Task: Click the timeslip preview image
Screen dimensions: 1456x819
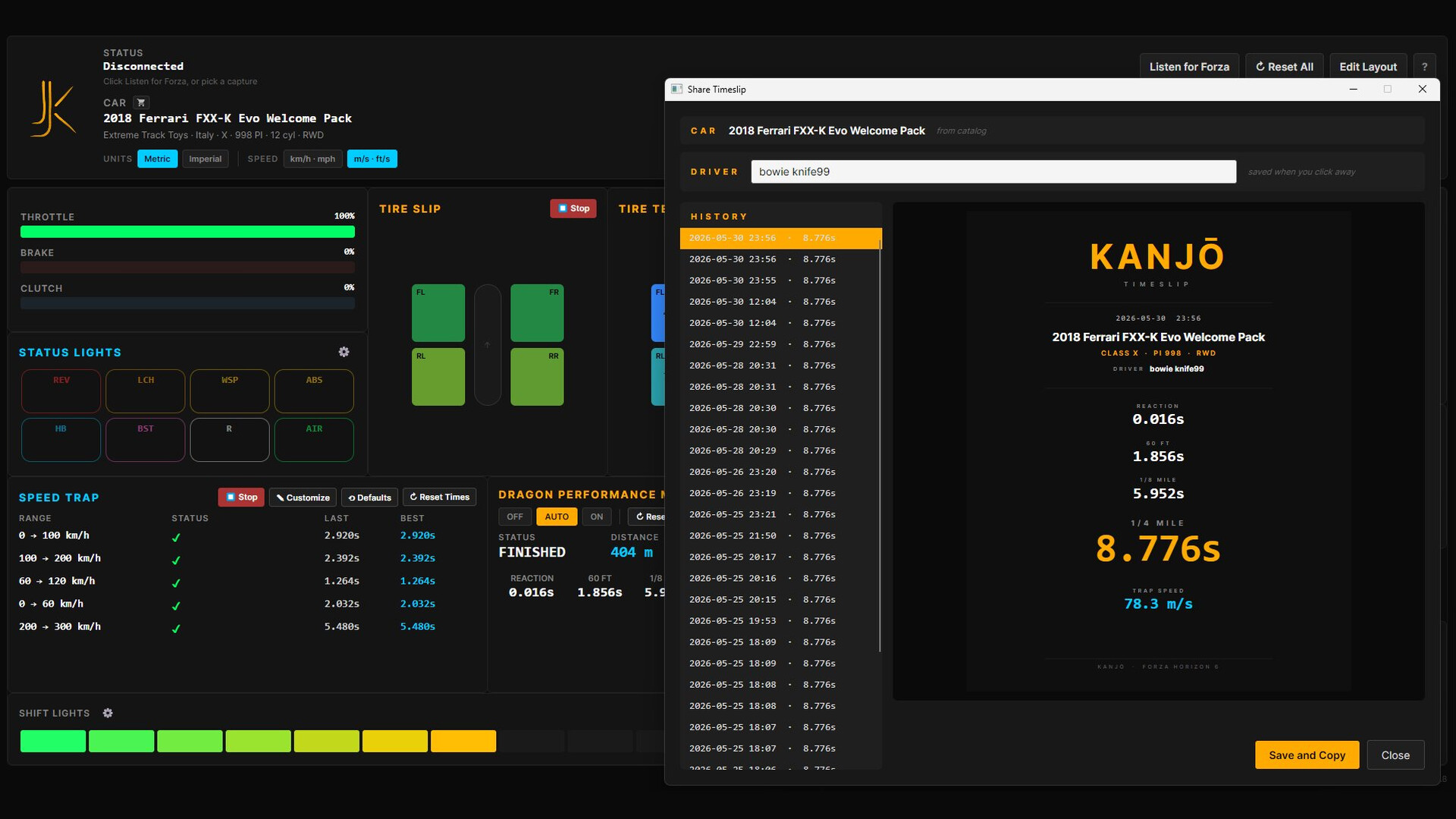Action: 1158,451
